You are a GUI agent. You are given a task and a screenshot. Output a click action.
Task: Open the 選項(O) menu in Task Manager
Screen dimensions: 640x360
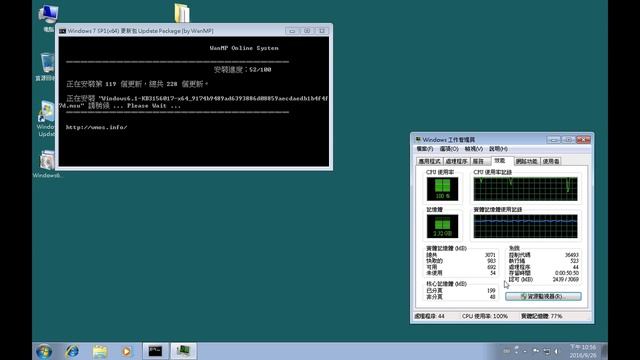[x=449, y=149]
